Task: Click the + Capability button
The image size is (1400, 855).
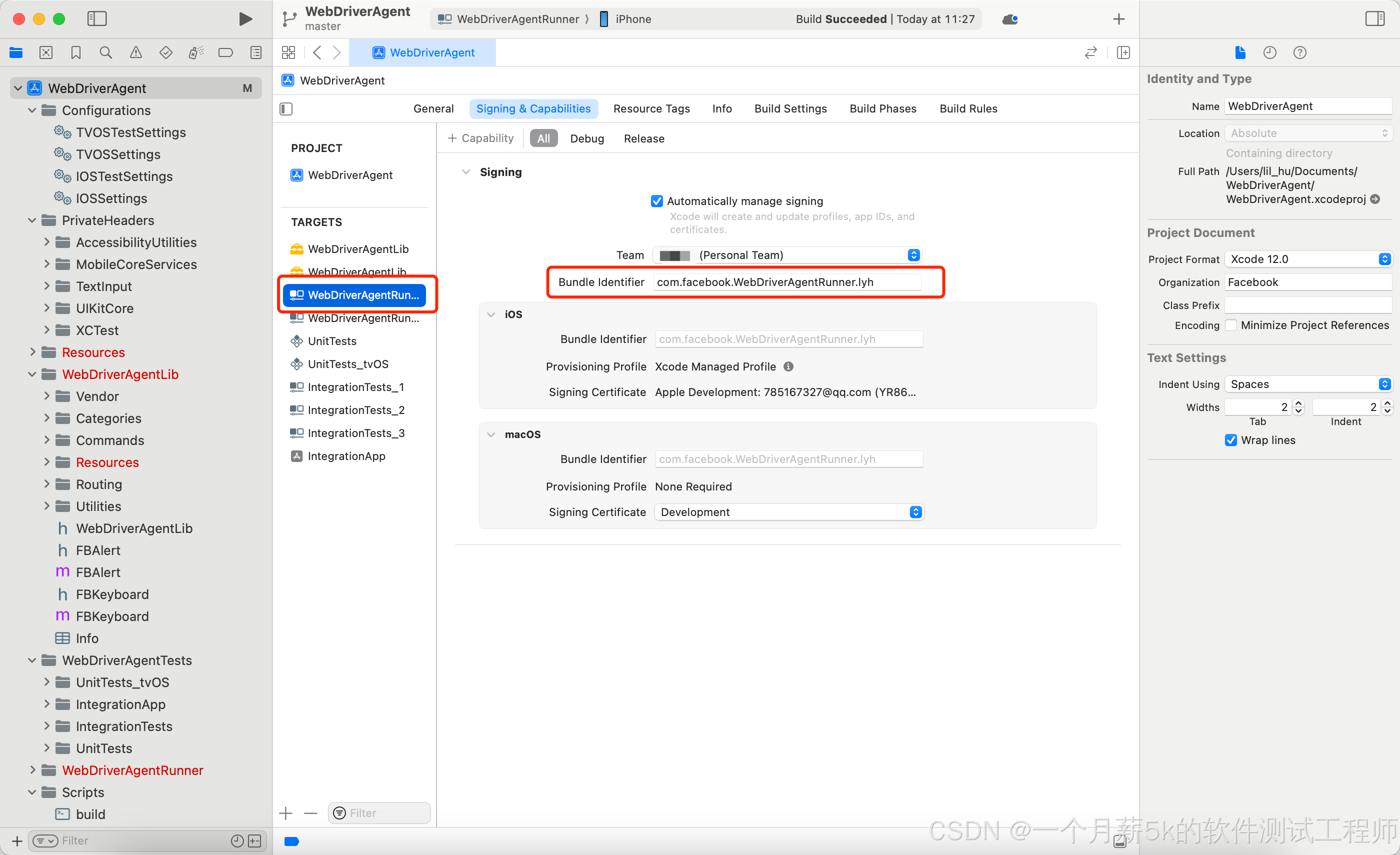Action: [480, 138]
